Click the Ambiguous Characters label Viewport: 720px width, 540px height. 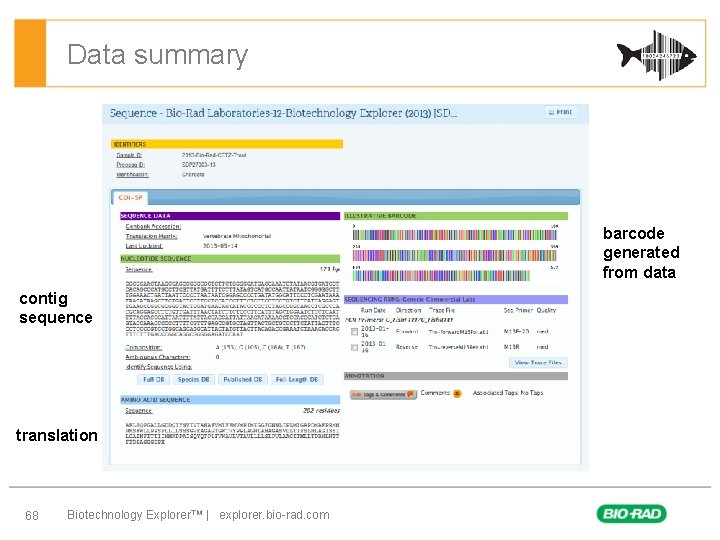158,357
